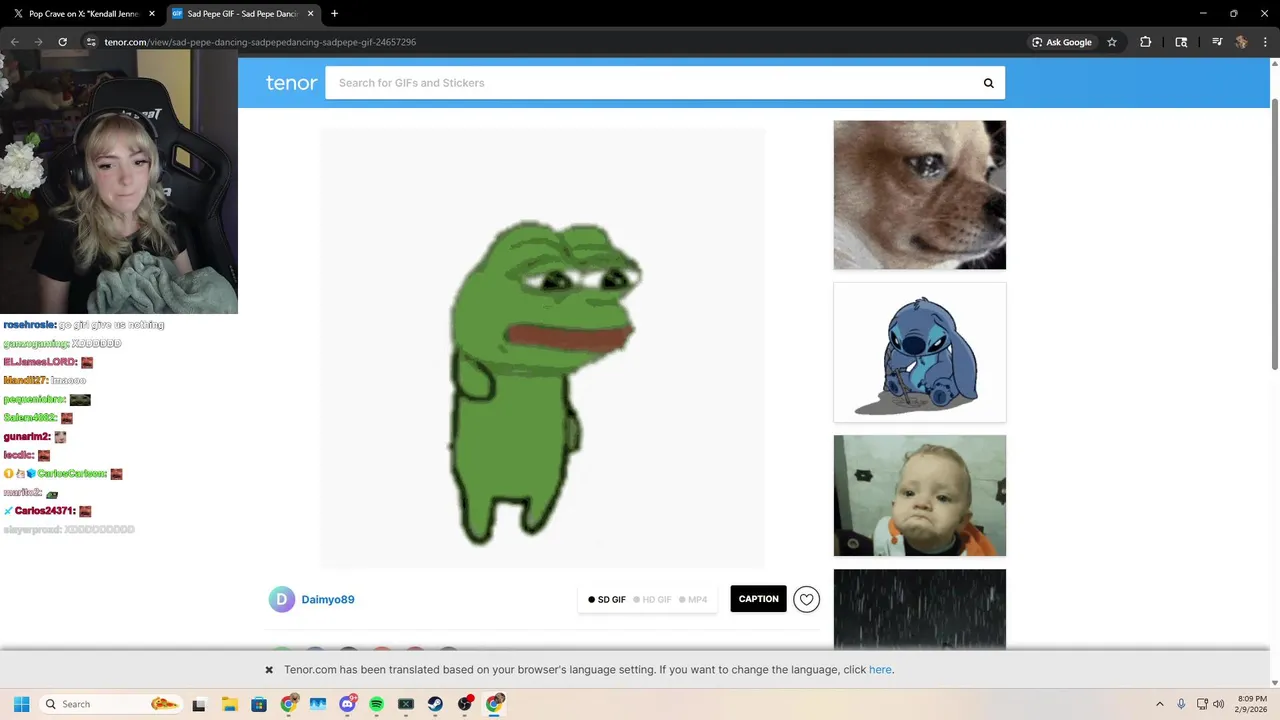This screenshot has width=1280, height=720.
Task: Open the Xbox Game Bar taskbar icon
Action: click(406, 704)
